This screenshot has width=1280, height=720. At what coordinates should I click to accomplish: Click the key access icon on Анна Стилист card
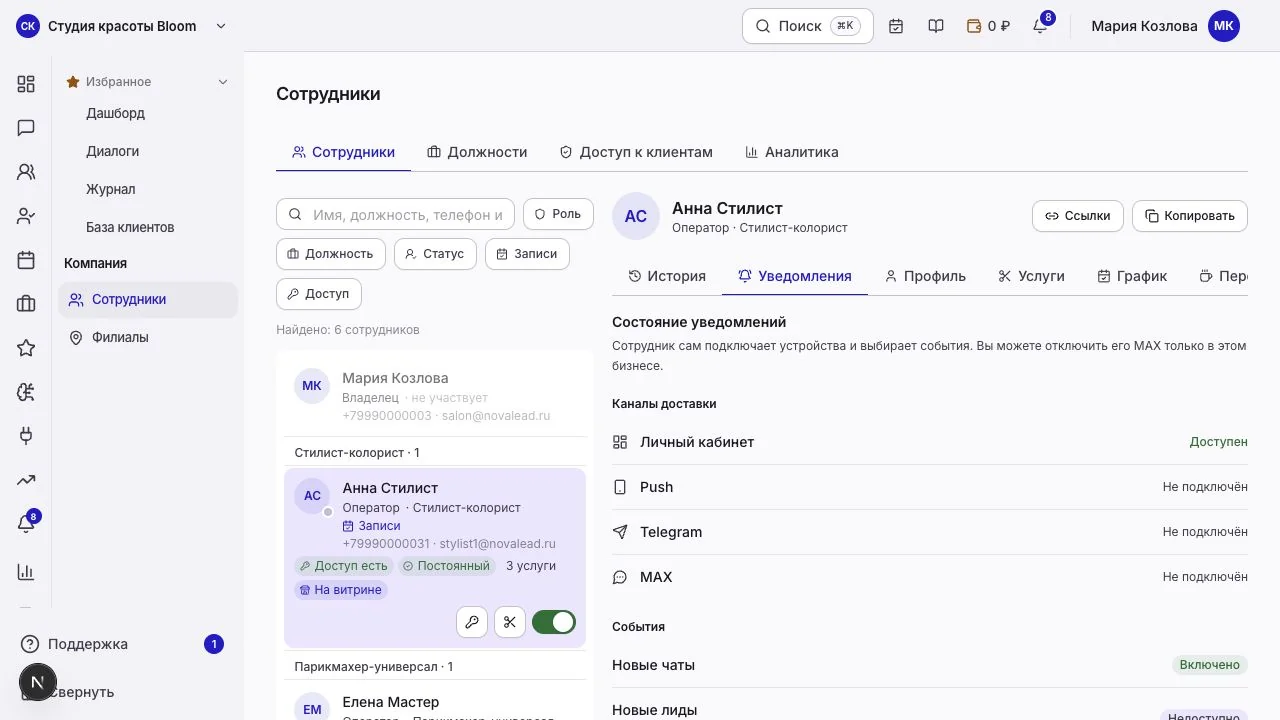pos(472,622)
